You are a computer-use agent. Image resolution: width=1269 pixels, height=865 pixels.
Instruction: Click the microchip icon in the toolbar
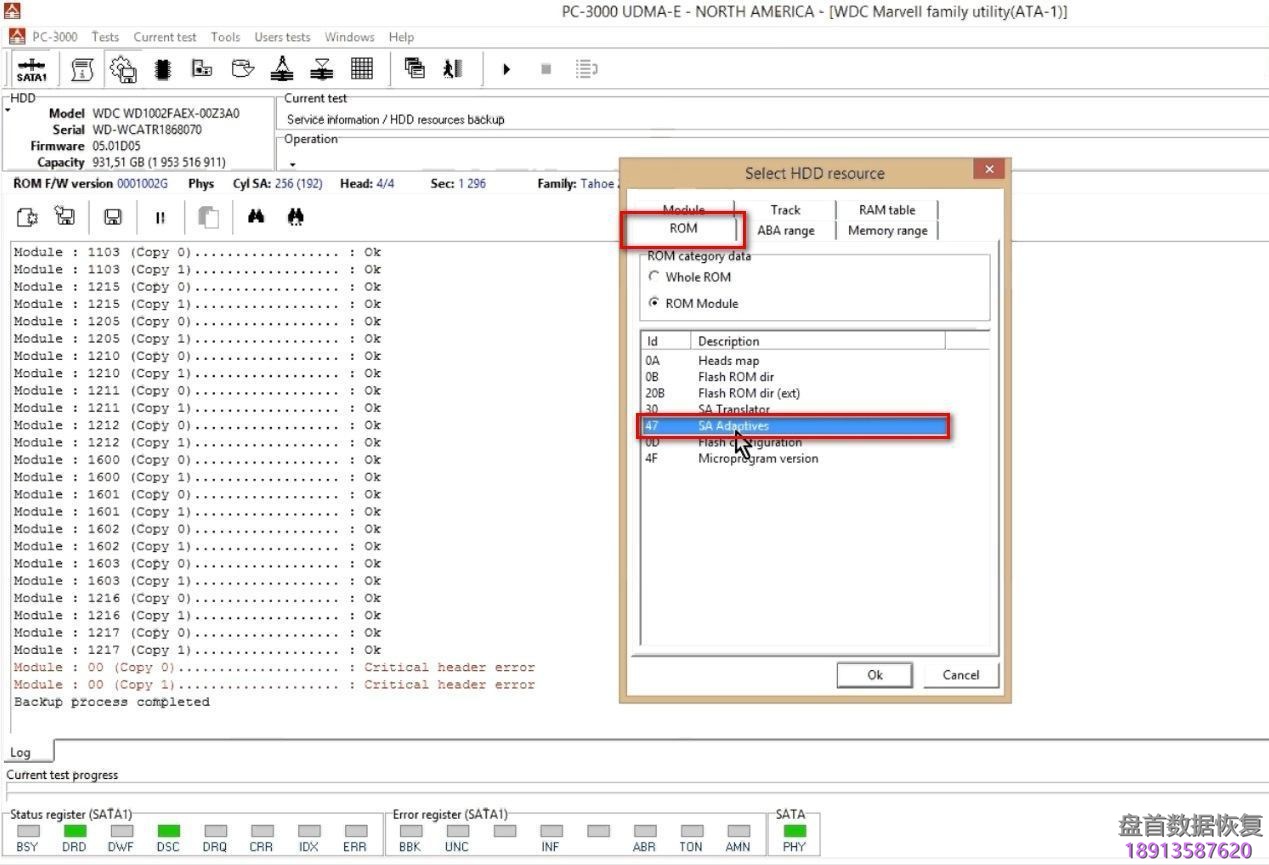(x=162, y=69)
